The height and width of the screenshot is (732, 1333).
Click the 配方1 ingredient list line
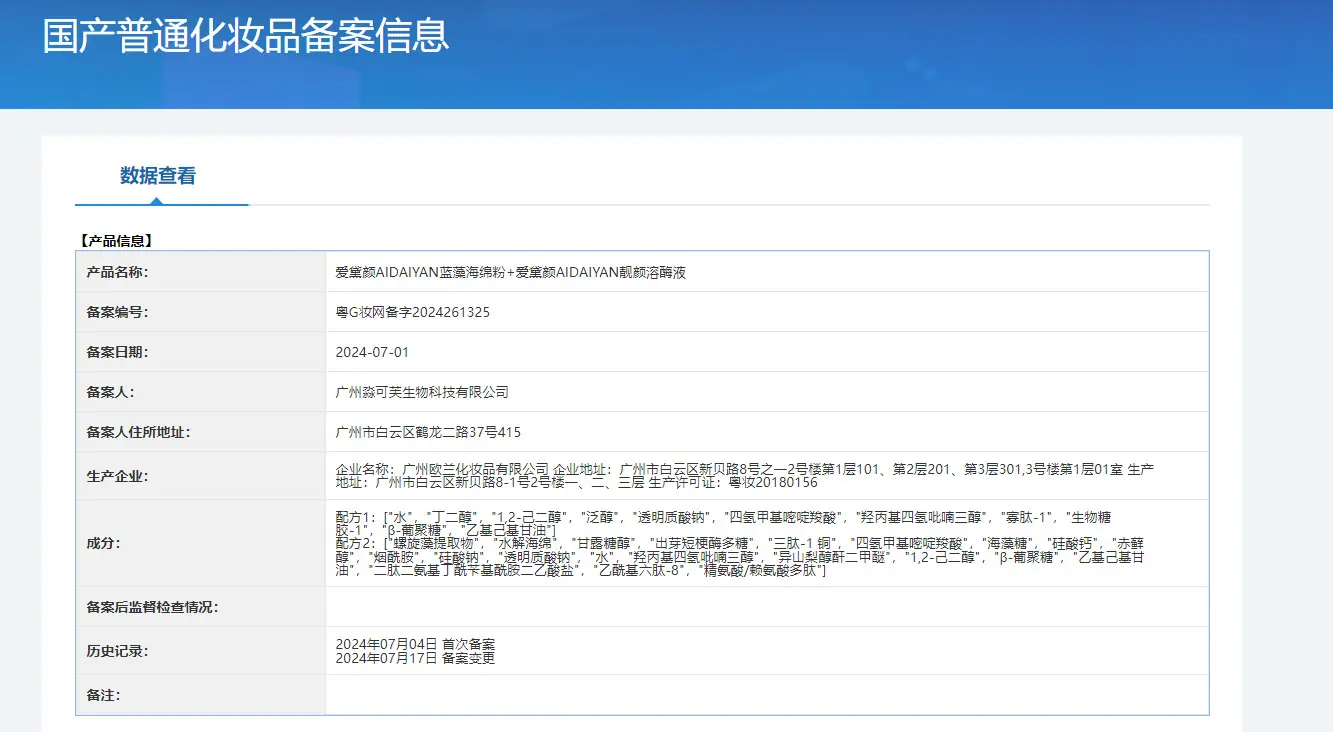(723, 524)
